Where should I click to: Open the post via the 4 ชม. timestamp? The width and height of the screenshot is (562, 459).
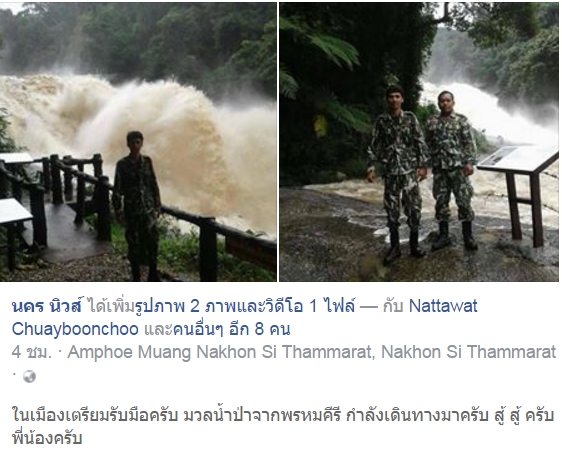point(32,352)
